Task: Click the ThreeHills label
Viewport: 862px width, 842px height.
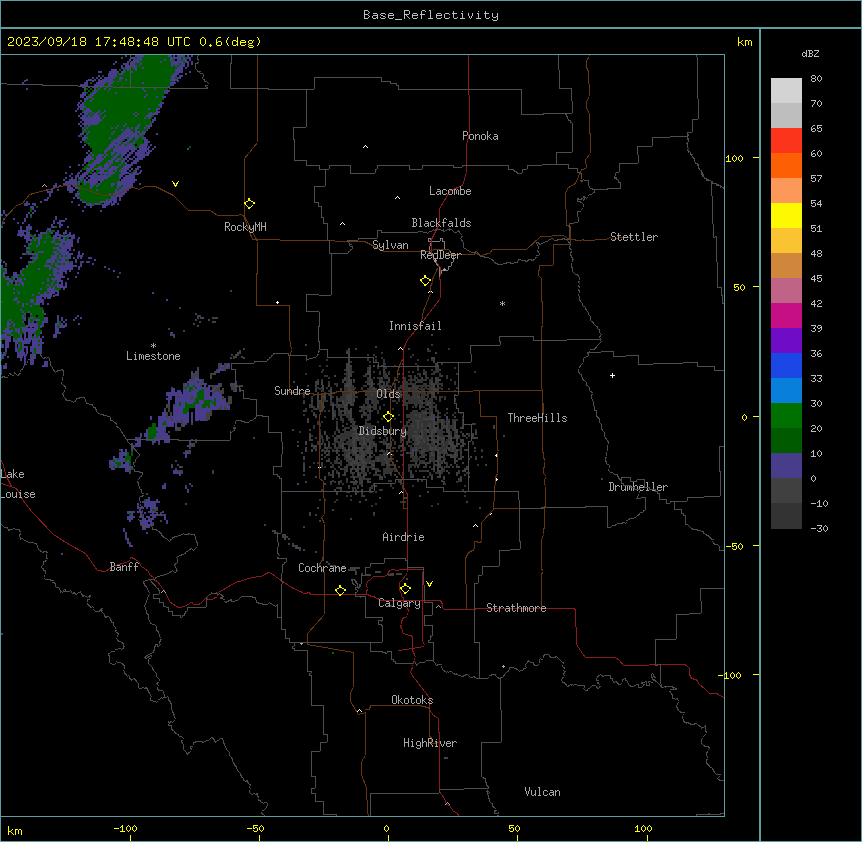Action: [x=537, y=418]
